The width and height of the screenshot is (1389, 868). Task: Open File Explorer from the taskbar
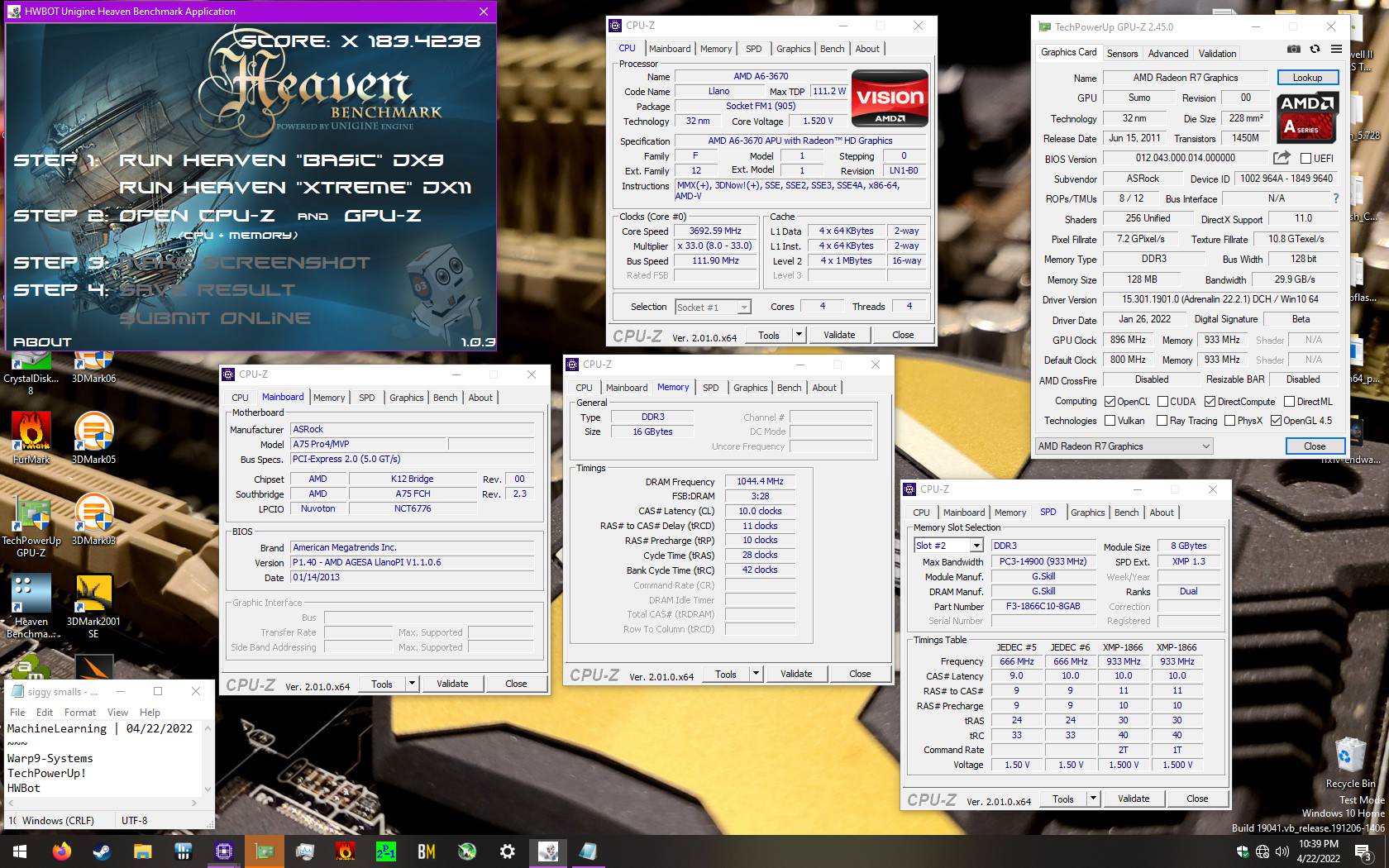click(142, 851)
